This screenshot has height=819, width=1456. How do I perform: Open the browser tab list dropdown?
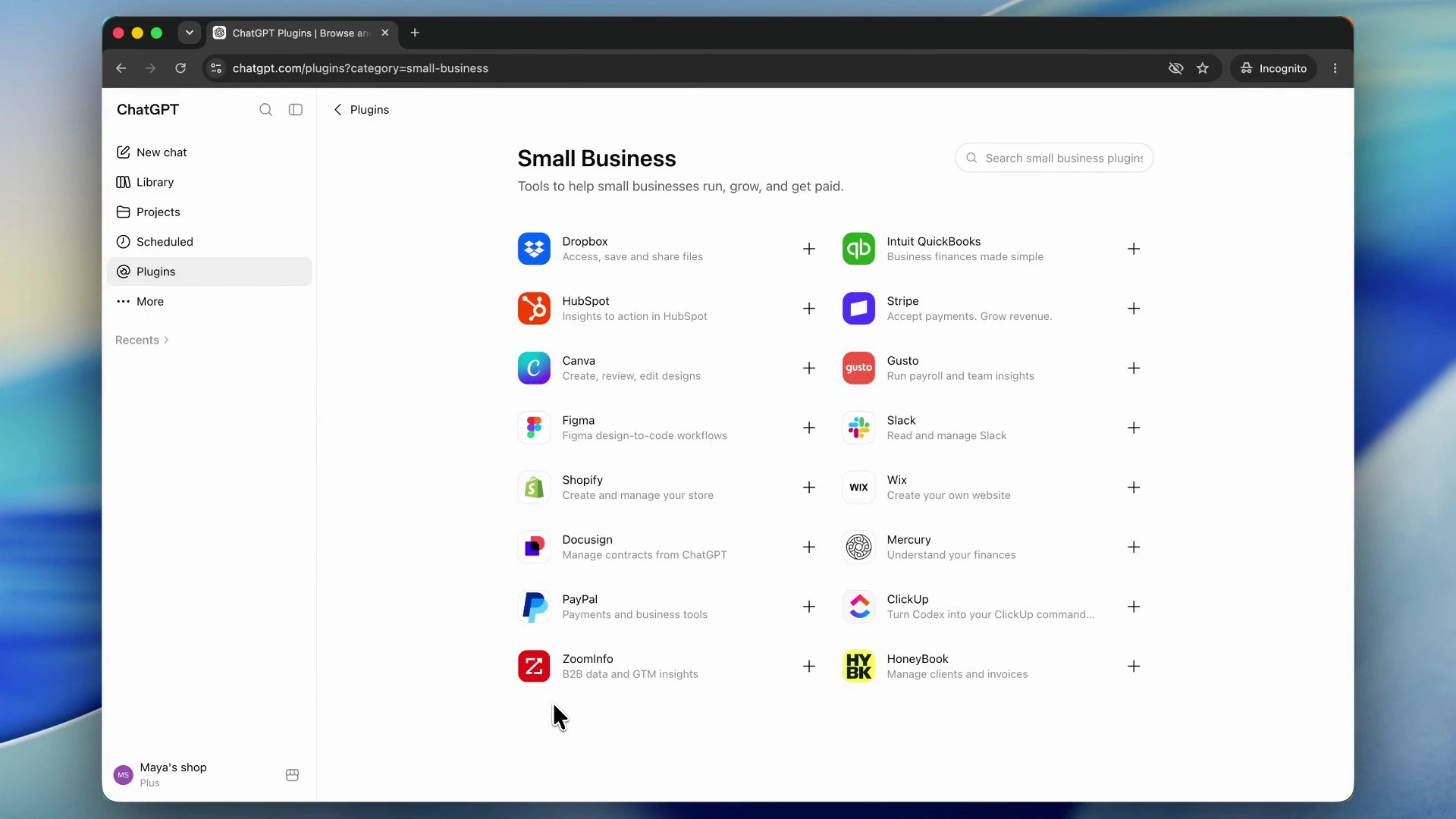point(190,33)
